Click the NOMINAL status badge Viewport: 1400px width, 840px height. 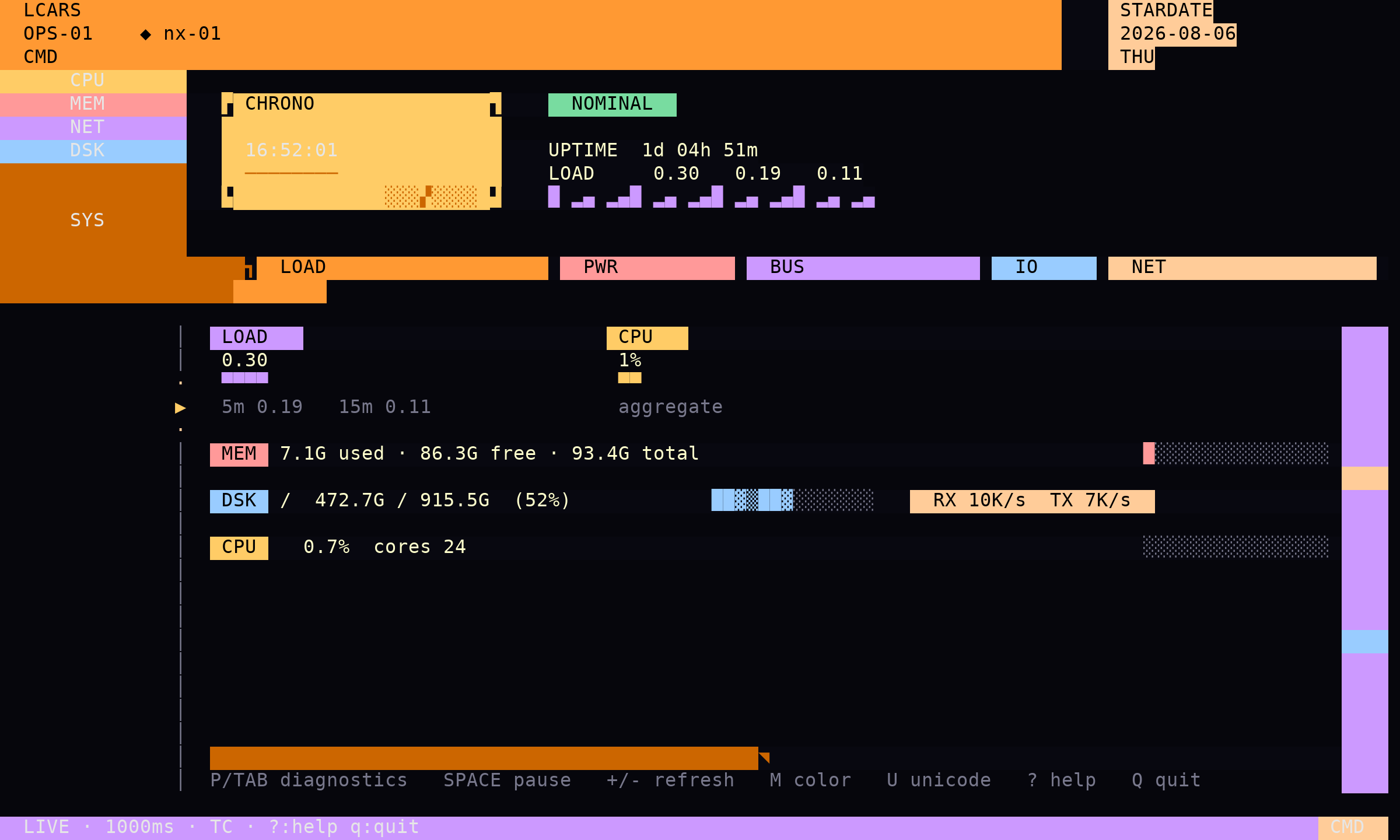[x=612, y=104]
